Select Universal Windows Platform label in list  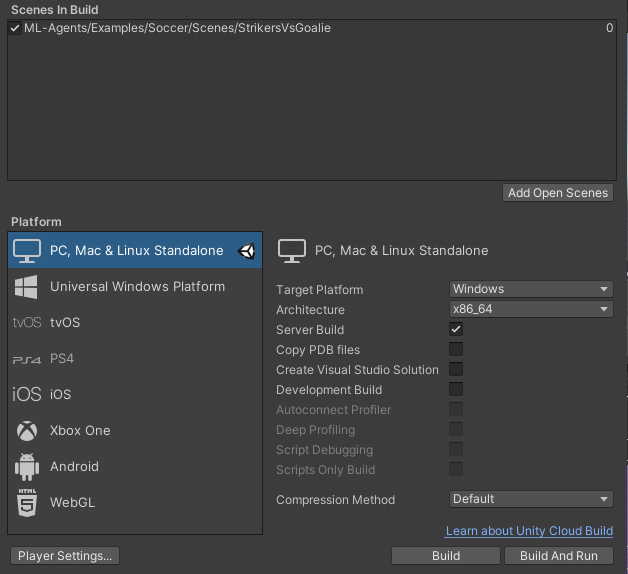click(137, 287)
